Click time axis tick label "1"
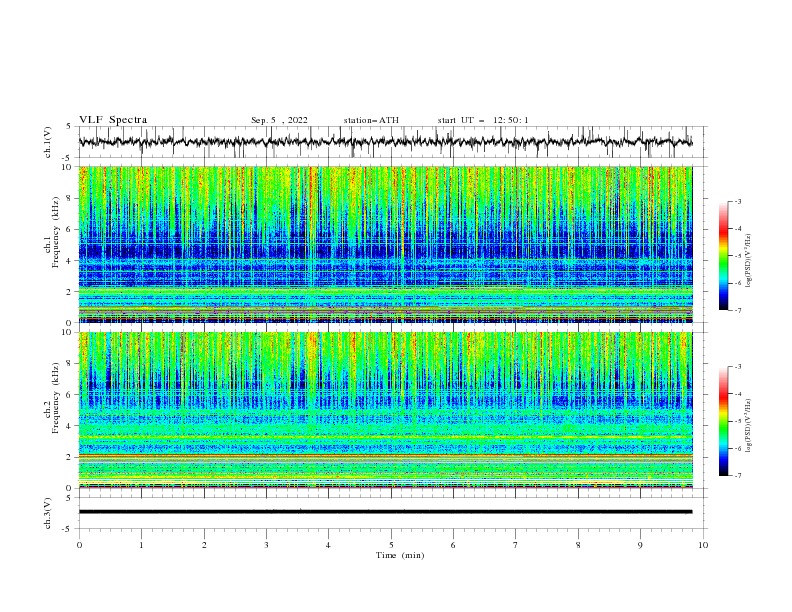792x612 pixels. tap(141, 545)
